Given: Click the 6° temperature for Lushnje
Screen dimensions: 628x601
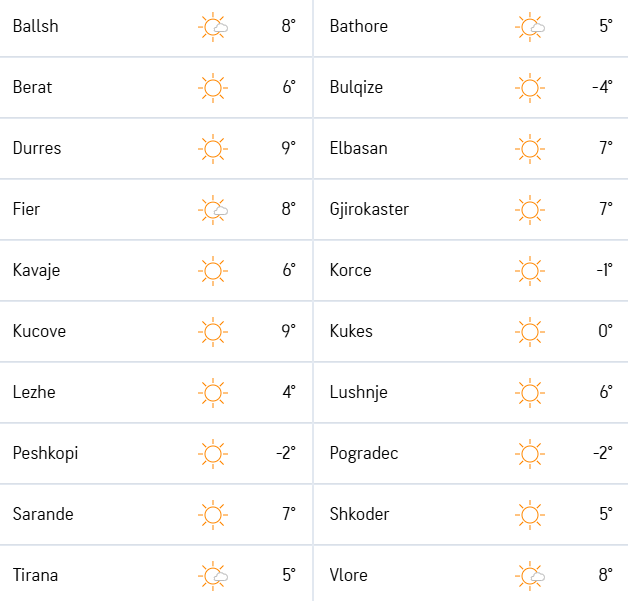Looking at the screenshot, I should click(606, 392).
